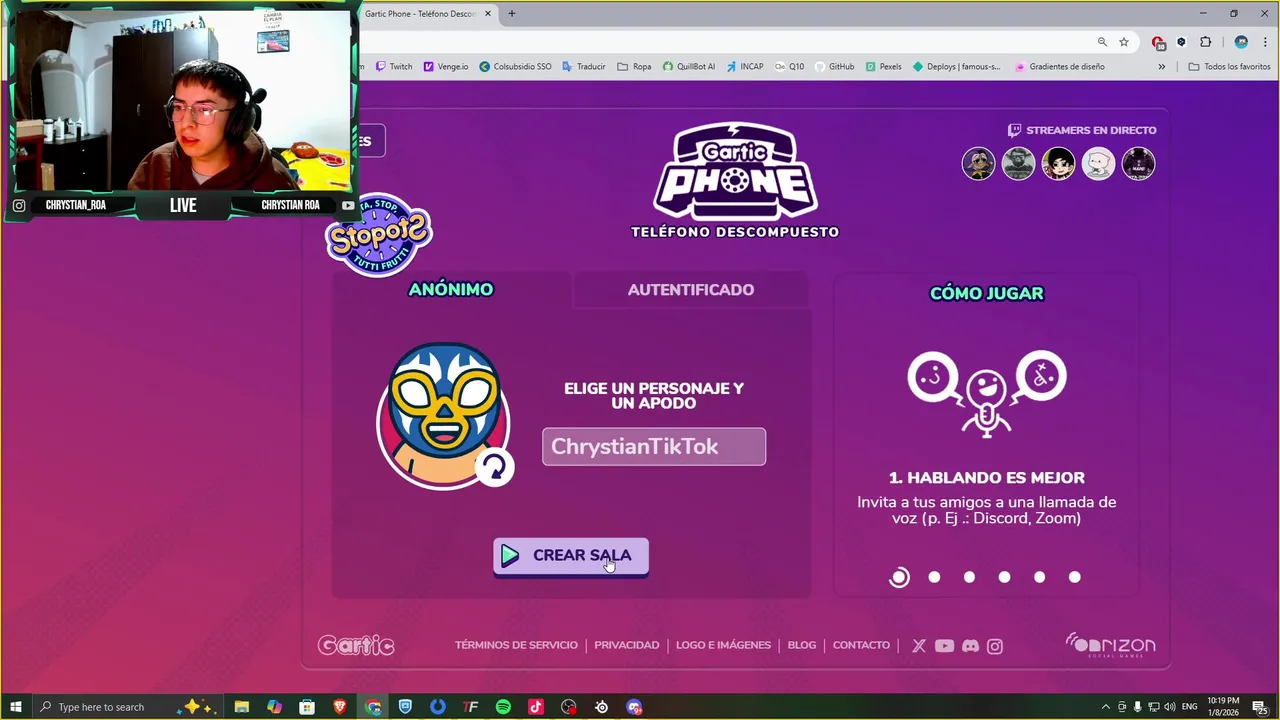Click the Crear Sala button
This screenshot has width=1280, height=720.
[571, 556]
